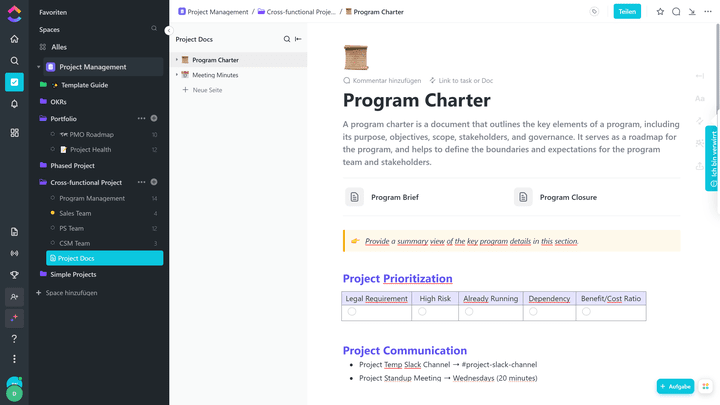Viewport: 720px width, 405px height.
Task: Expand the Meeting Minutes page subtree
Action: (x=177, y=75)
